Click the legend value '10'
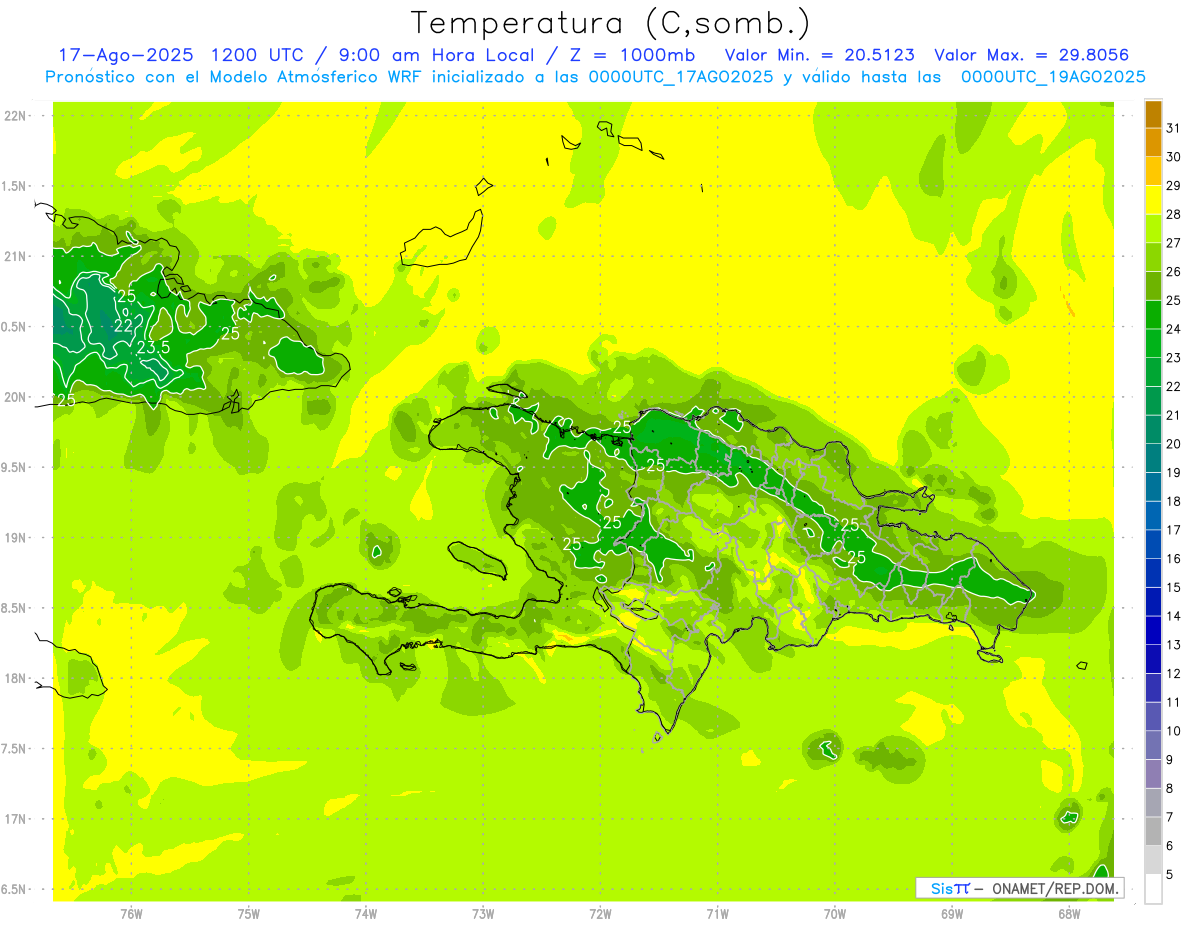Screen dimensions: 1200x927 (x=1174, y=731)
